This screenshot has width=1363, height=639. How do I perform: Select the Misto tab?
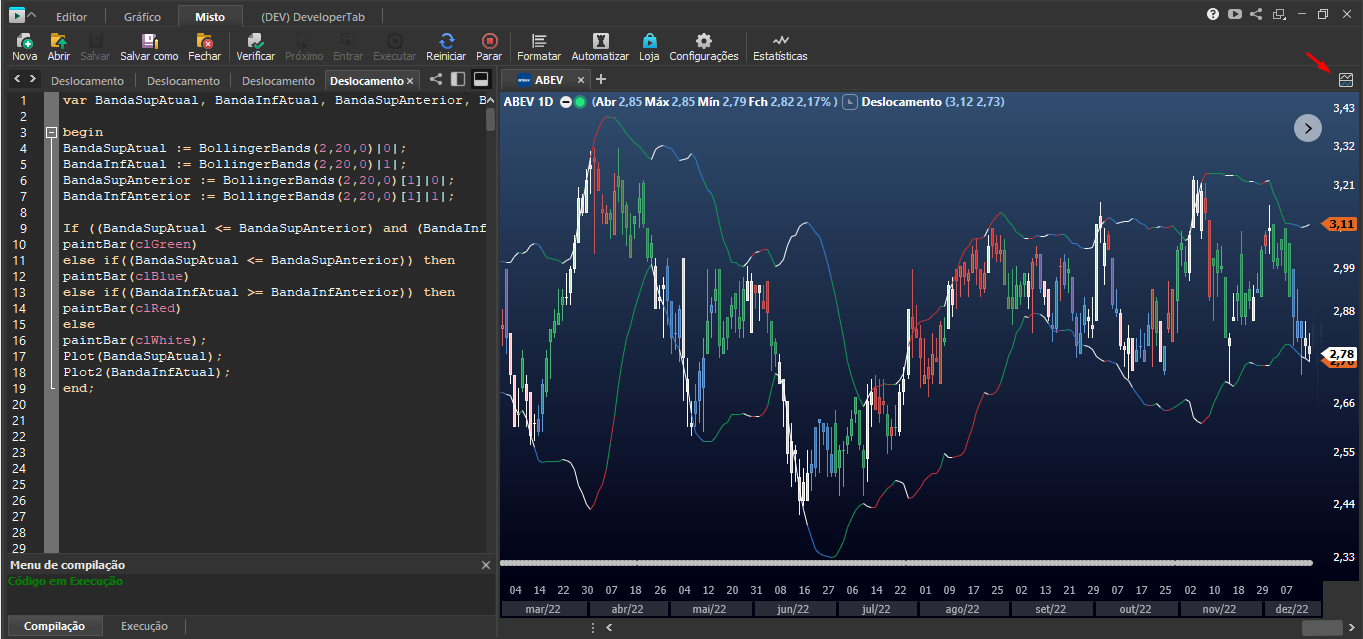pos(210,17)
